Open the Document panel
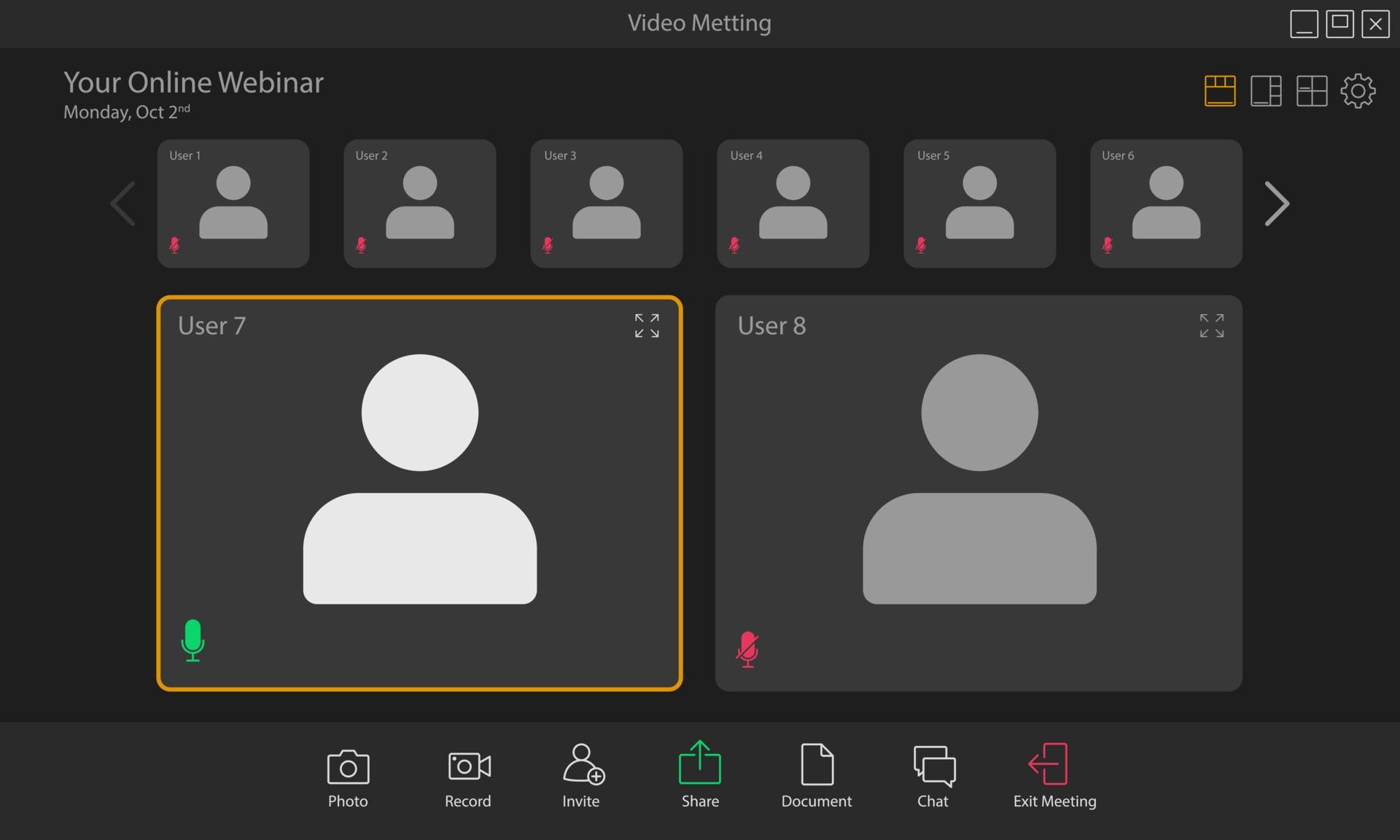This screenshot has width=1400, height=840. (817, 777)
